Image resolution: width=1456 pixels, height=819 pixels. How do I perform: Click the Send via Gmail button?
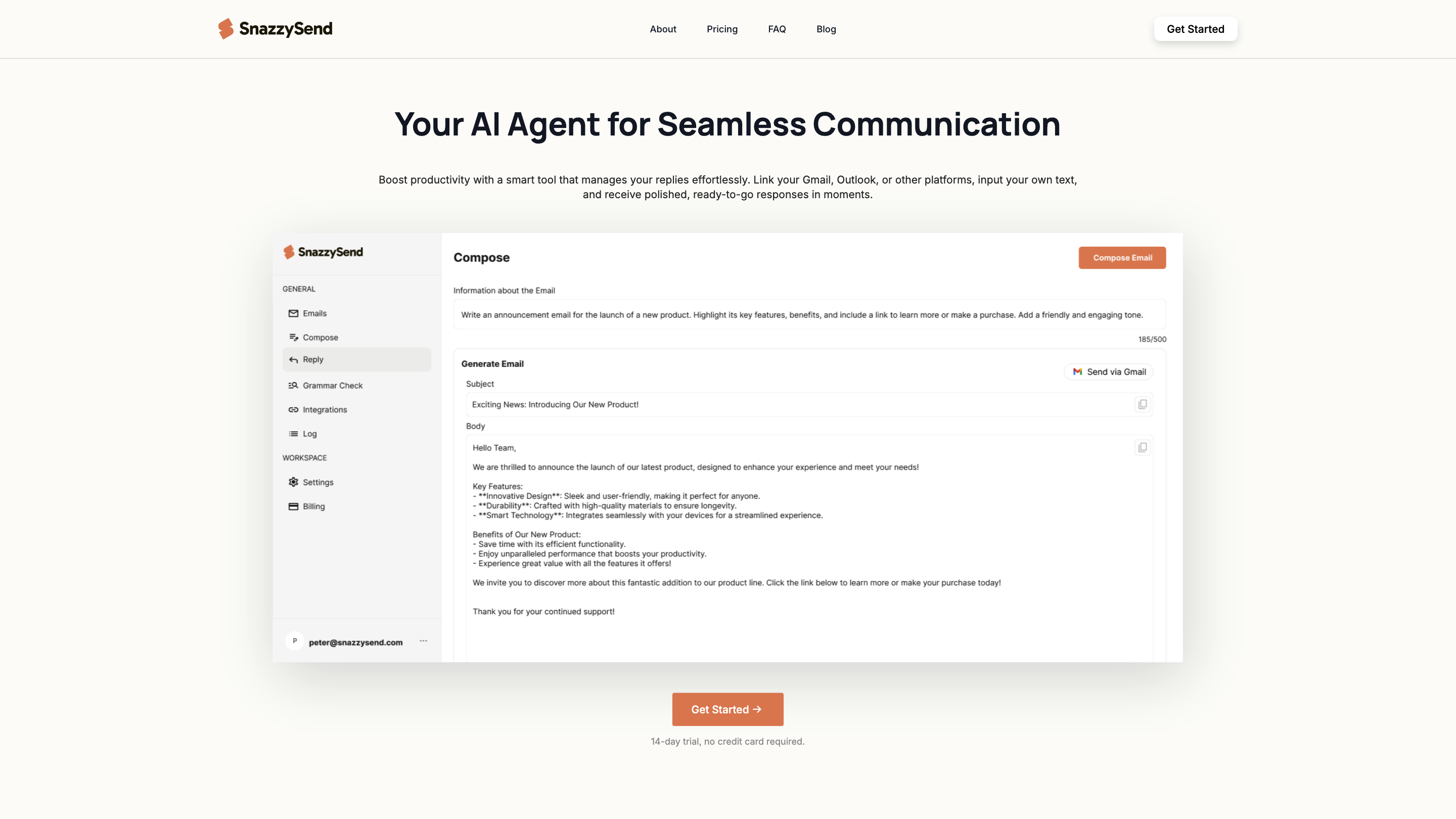[1109, 372]
